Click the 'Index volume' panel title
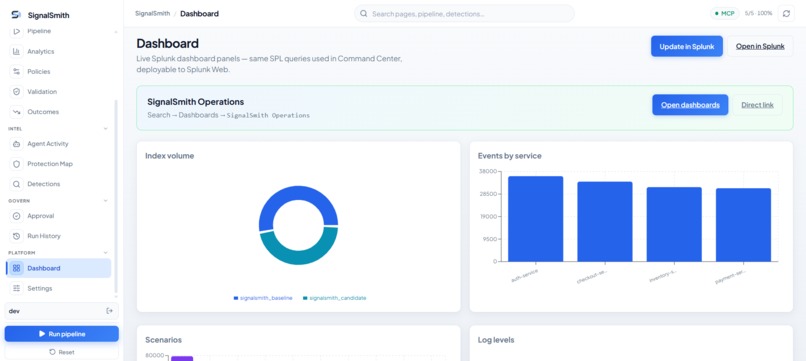Image resolution: width=806 pixels, height=361 pixels. (x=170, y=156)
